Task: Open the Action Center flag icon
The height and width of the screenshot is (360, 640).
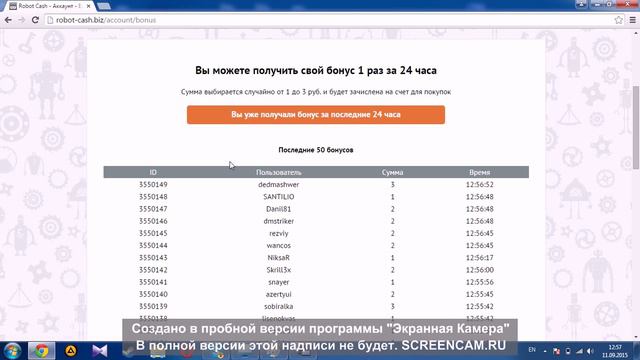Action: [x=556, y=351]
